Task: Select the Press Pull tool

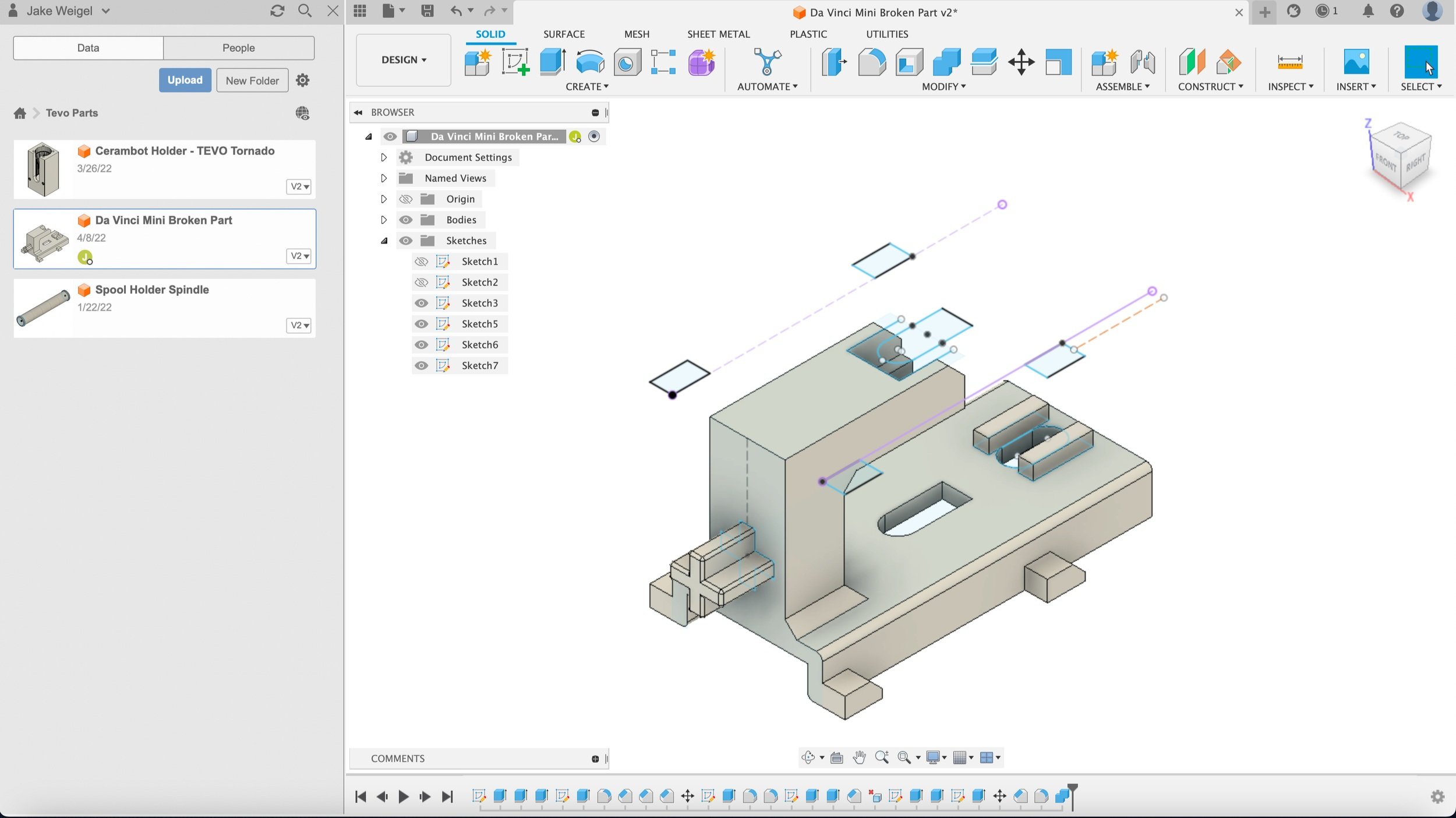Action: [x=835, y=62]
